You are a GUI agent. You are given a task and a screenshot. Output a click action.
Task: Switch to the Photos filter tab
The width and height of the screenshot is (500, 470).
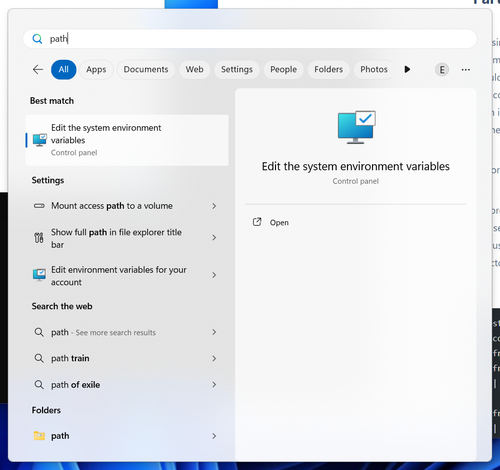pos(374,69)
